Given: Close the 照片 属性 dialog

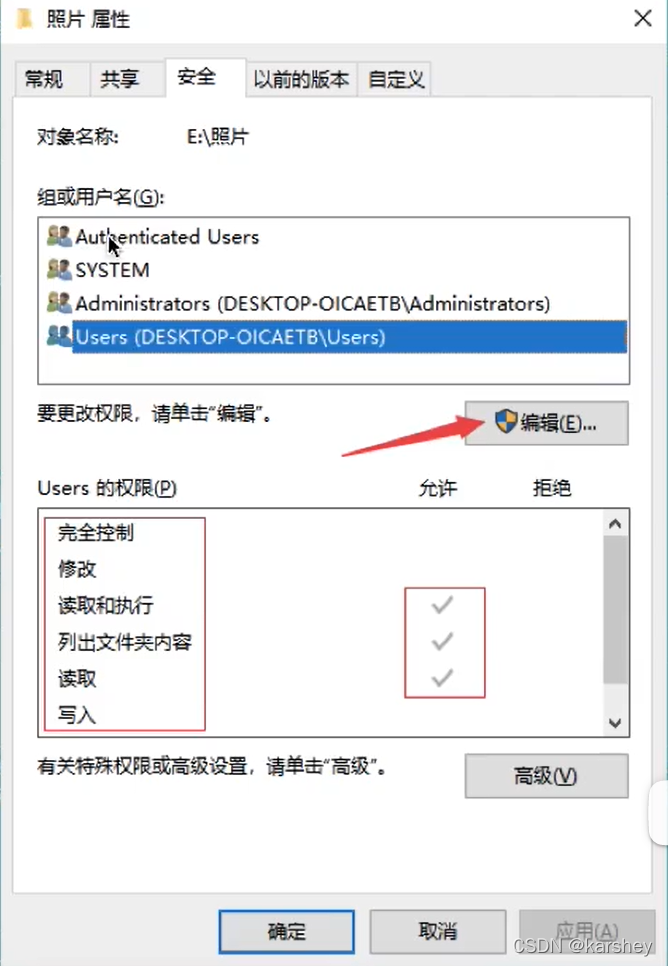Looking at the screenshot, I should coord(643,18).
